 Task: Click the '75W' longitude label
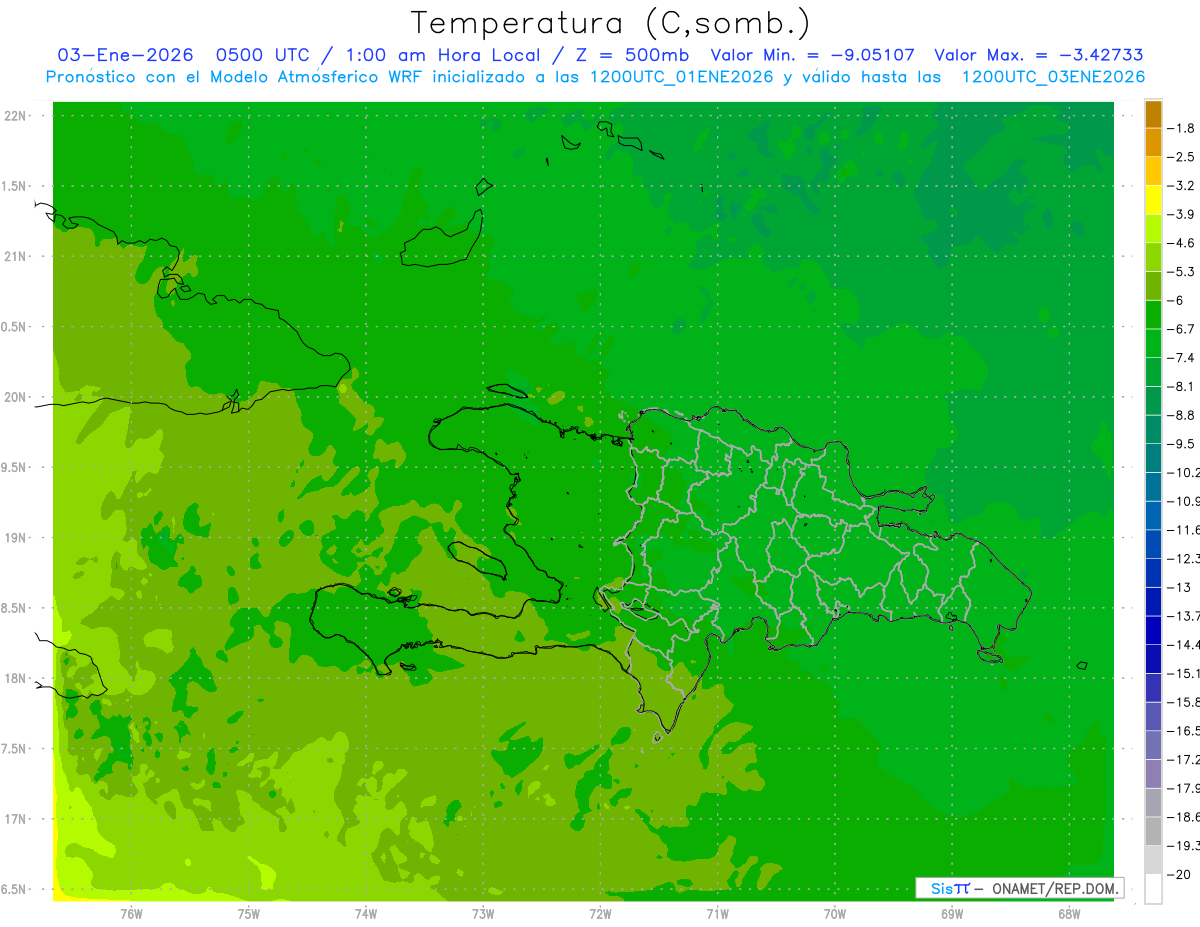(x=249, y=913)
